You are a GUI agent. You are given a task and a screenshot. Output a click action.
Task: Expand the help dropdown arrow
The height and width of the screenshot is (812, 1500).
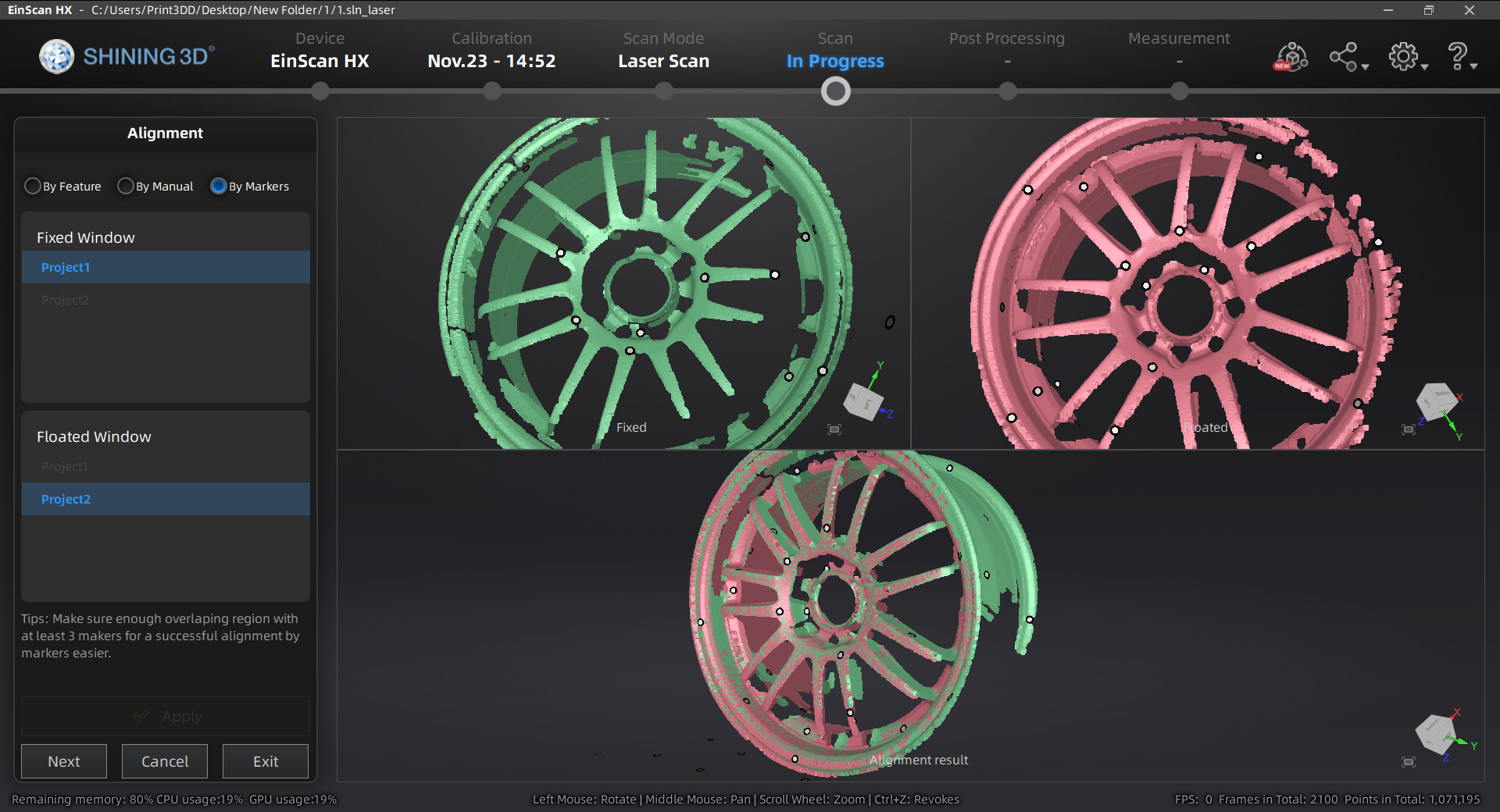click(x=1473, y=67)
